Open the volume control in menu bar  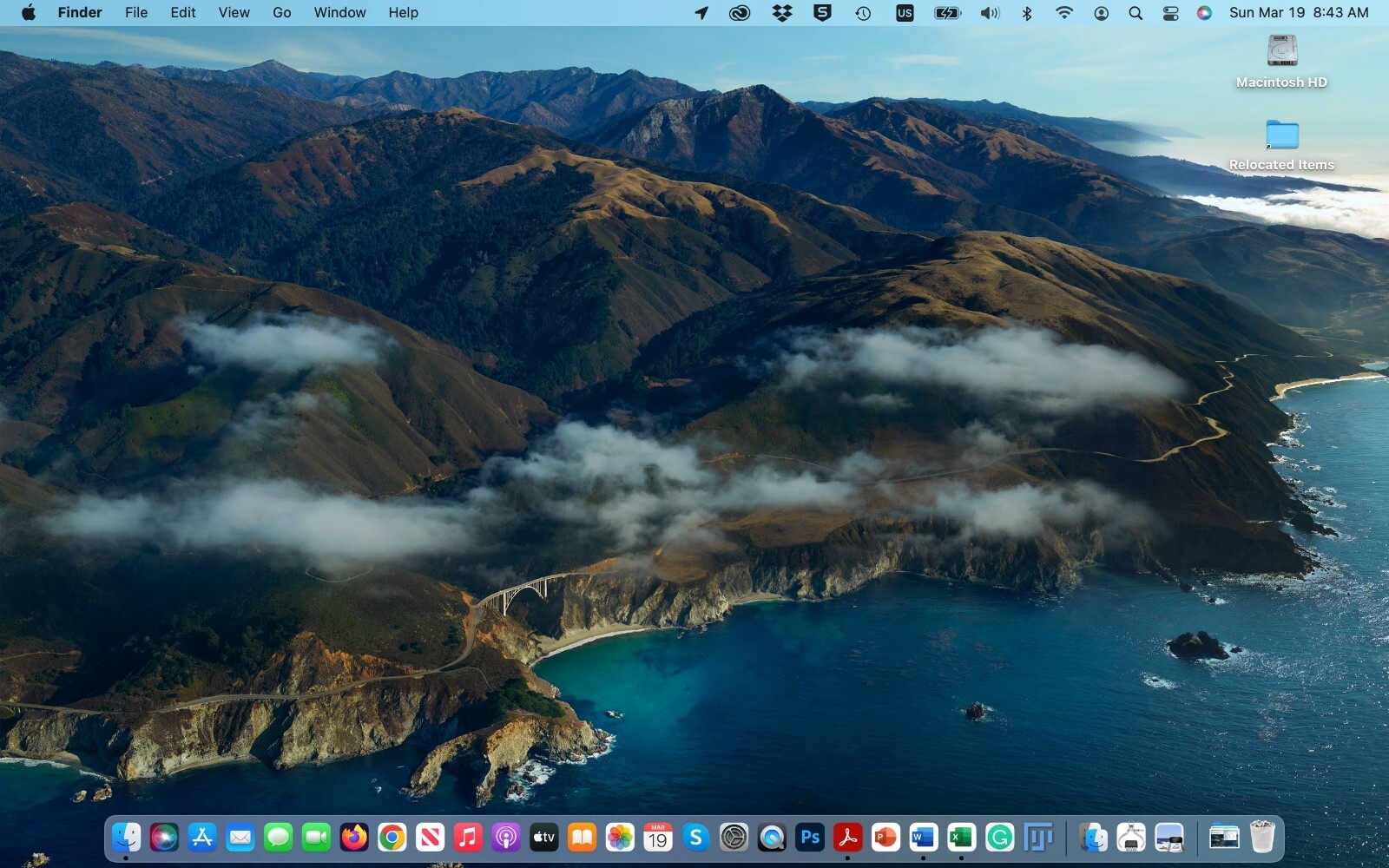tap(990, 13)
